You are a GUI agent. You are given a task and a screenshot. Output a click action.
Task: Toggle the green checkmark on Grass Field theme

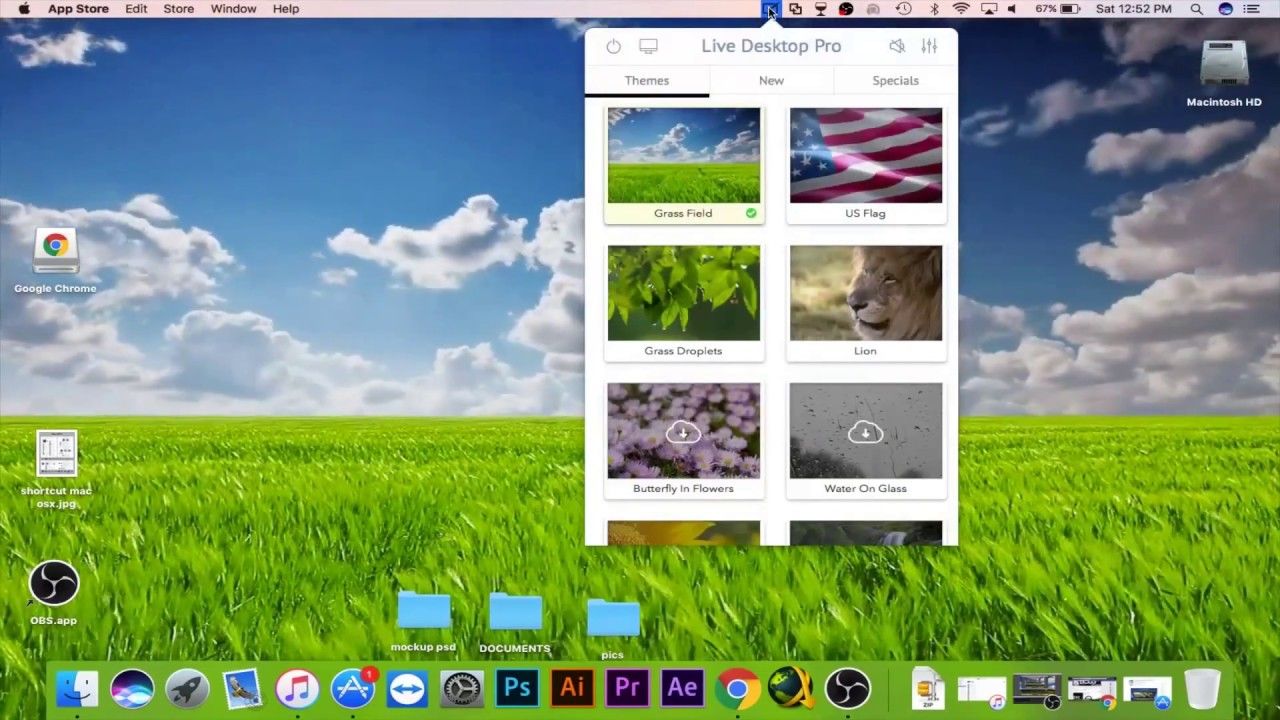[751, 213]
